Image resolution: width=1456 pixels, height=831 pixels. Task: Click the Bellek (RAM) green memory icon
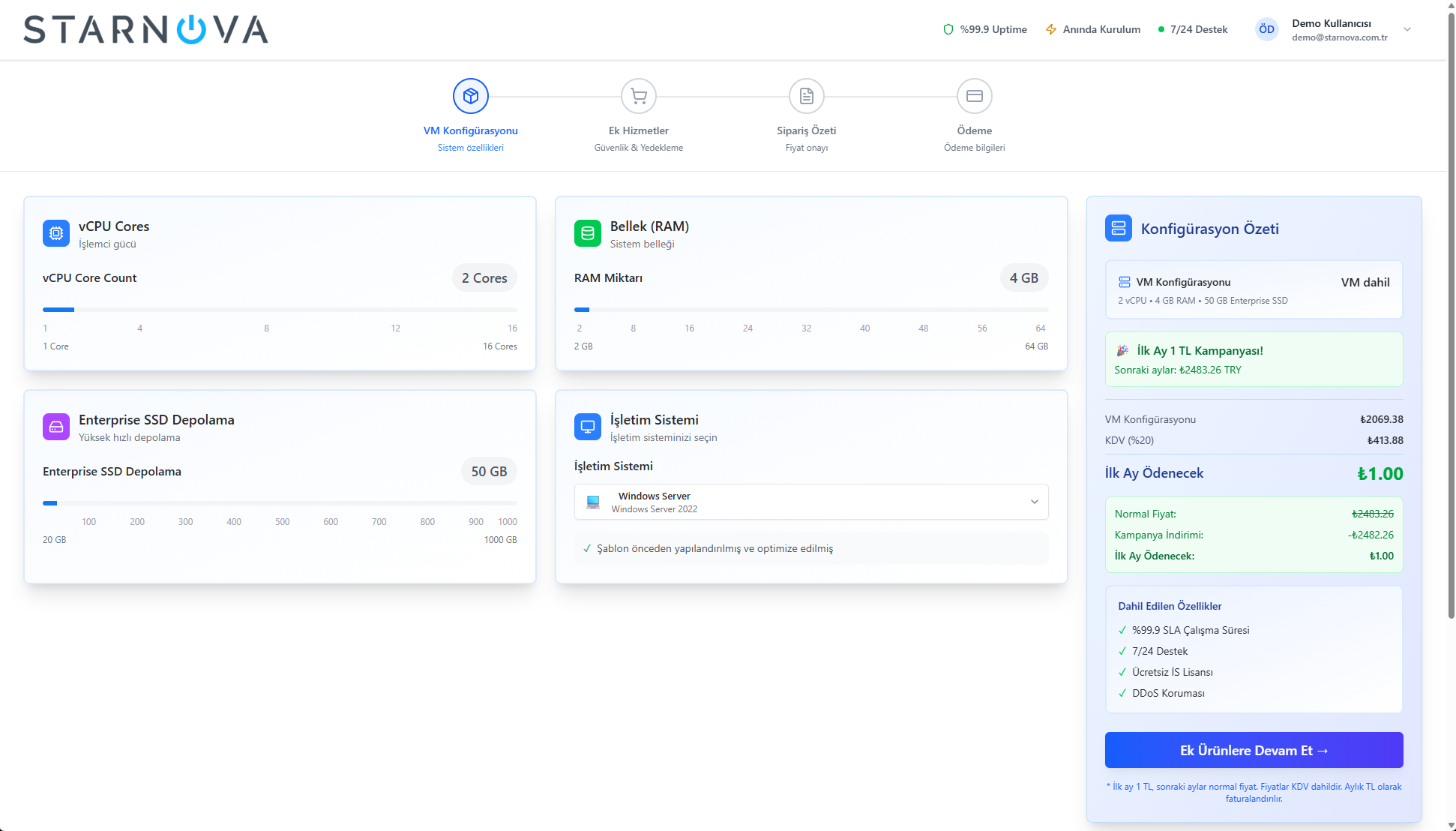click(x=587, y=233)
